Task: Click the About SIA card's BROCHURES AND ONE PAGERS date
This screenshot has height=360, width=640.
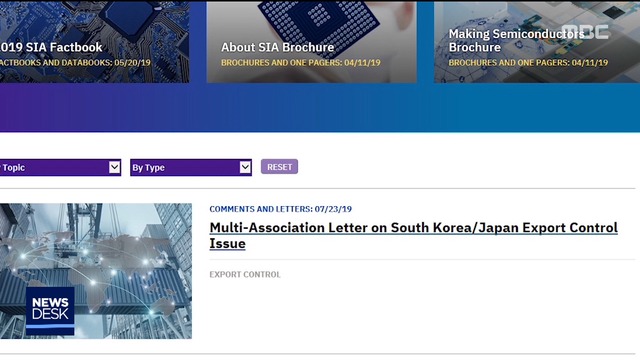Action: pos(301,62)
